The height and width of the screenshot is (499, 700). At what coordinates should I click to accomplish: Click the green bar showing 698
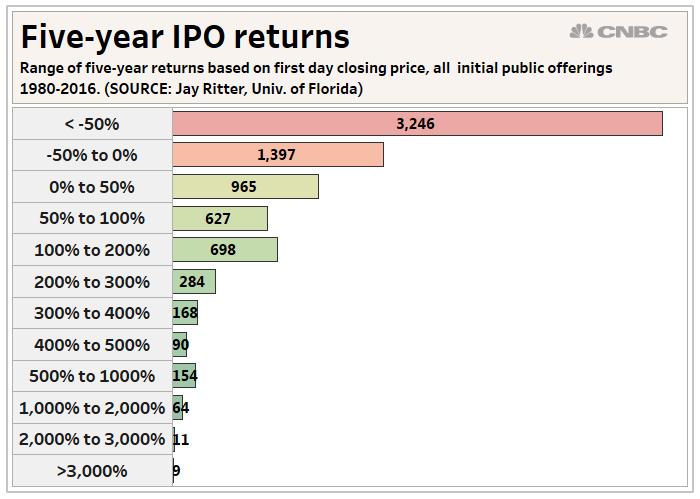225,250
